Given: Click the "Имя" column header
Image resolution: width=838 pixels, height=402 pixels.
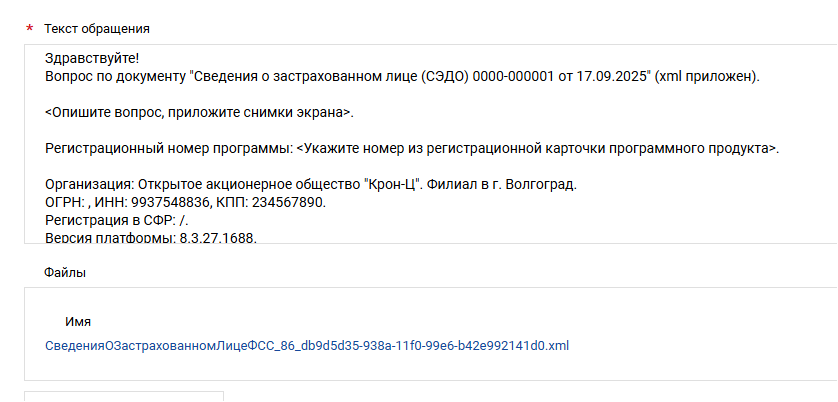Looking at the screenshot, I should pyautogui.click(x=78, y=322).
